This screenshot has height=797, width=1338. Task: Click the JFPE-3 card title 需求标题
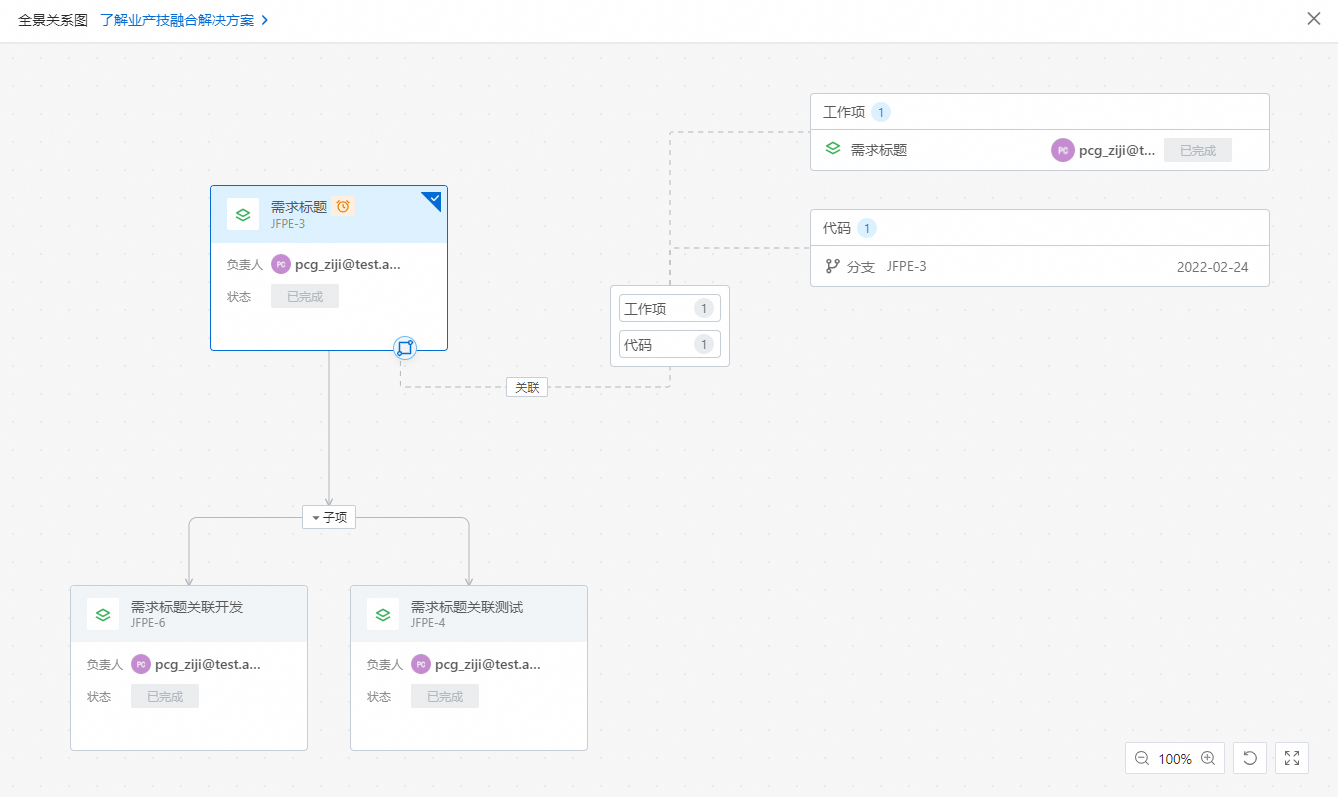[299, 207]
